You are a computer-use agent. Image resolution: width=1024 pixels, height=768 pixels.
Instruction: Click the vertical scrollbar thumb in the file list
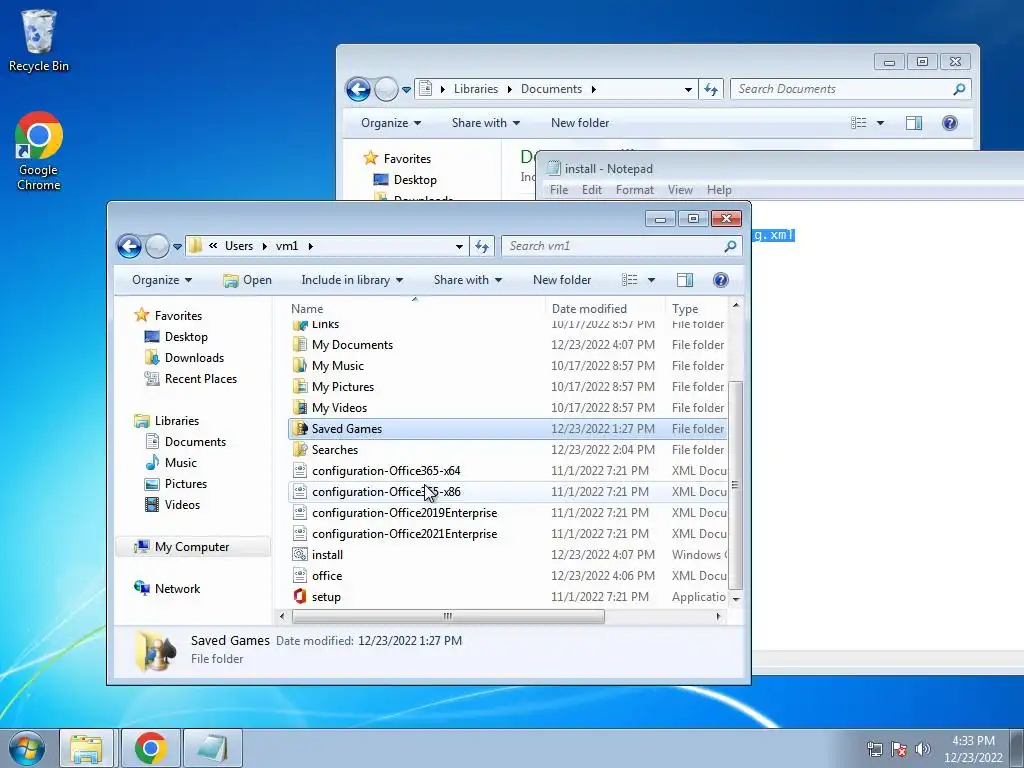[736, 485]
